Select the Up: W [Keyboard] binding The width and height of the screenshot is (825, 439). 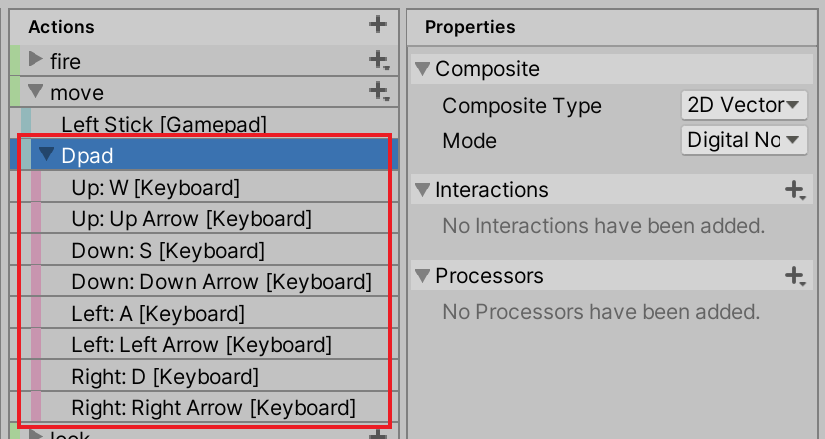[x=155, y=187]
